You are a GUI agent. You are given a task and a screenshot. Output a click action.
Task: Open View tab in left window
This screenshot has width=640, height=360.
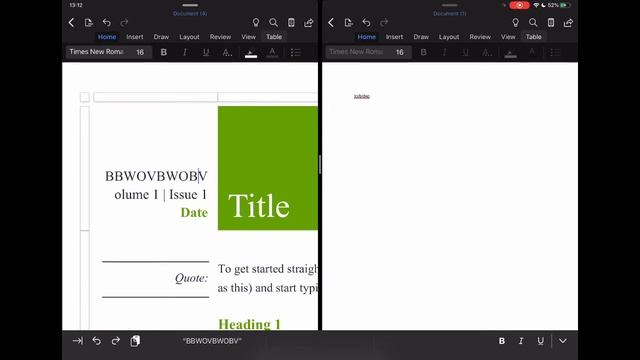(x=248, y=37)
